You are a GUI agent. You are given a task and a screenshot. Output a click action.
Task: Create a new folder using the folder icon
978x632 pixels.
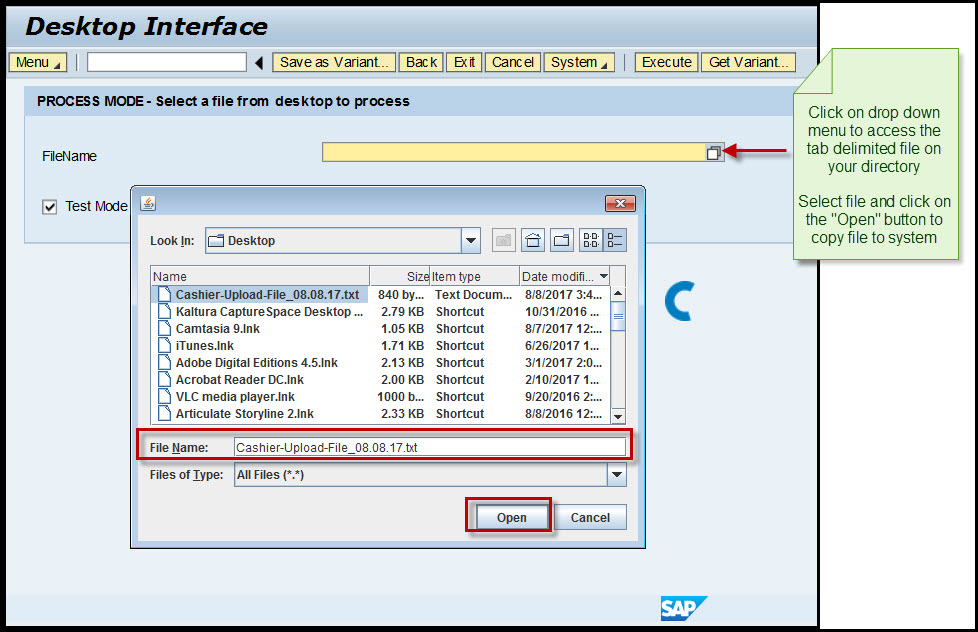pos(561,240)
